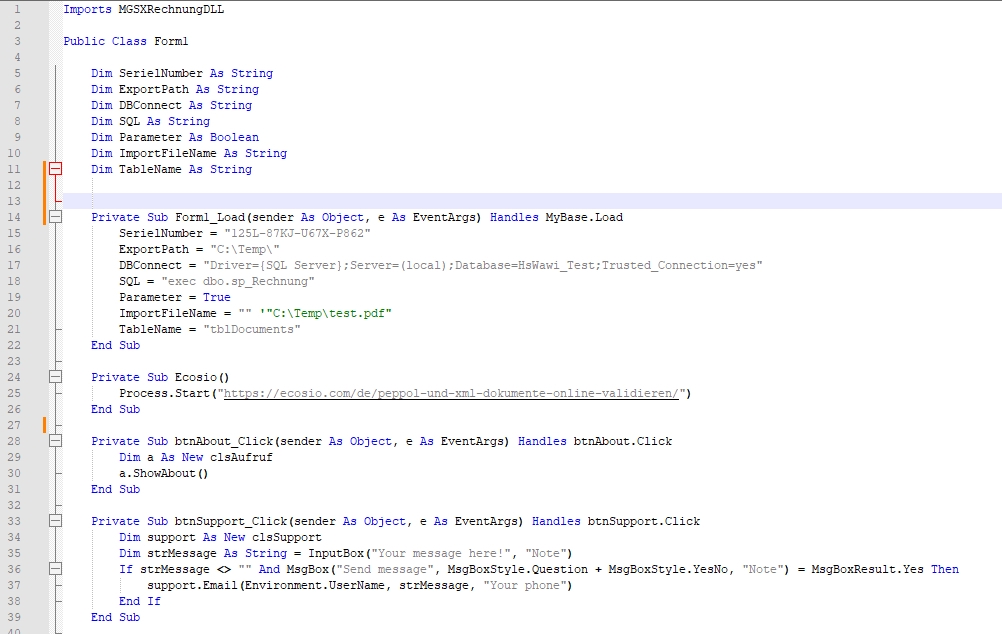This screenshot has height=634, width=1002.
Task: Click line number 13 in the margin
Action: coord(14,201)
